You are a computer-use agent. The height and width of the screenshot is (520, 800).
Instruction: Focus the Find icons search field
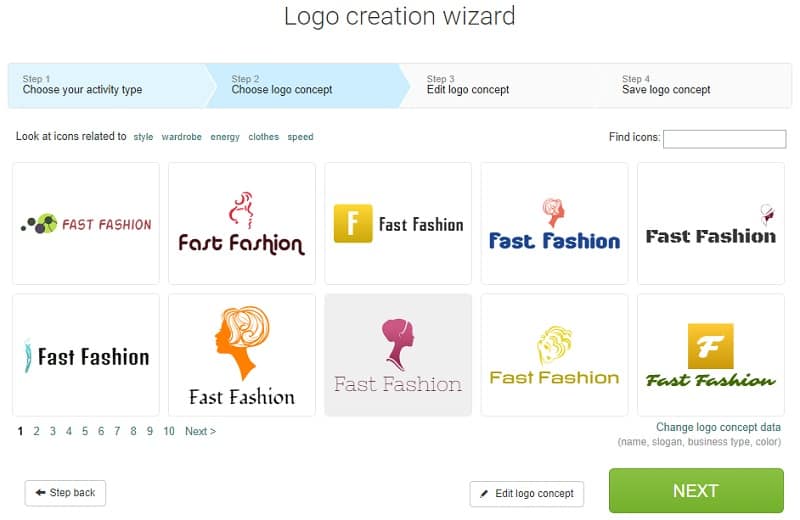(x=724, y=139)
